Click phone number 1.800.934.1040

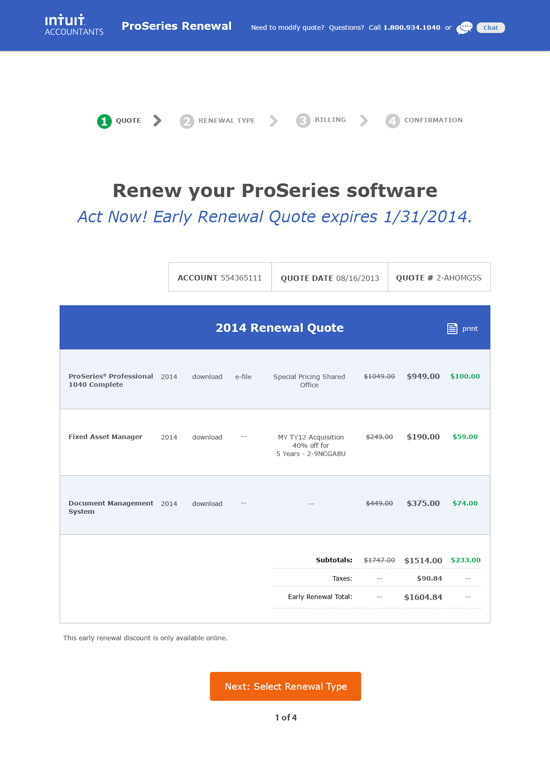pyautogui.click(x=412, y=28)
